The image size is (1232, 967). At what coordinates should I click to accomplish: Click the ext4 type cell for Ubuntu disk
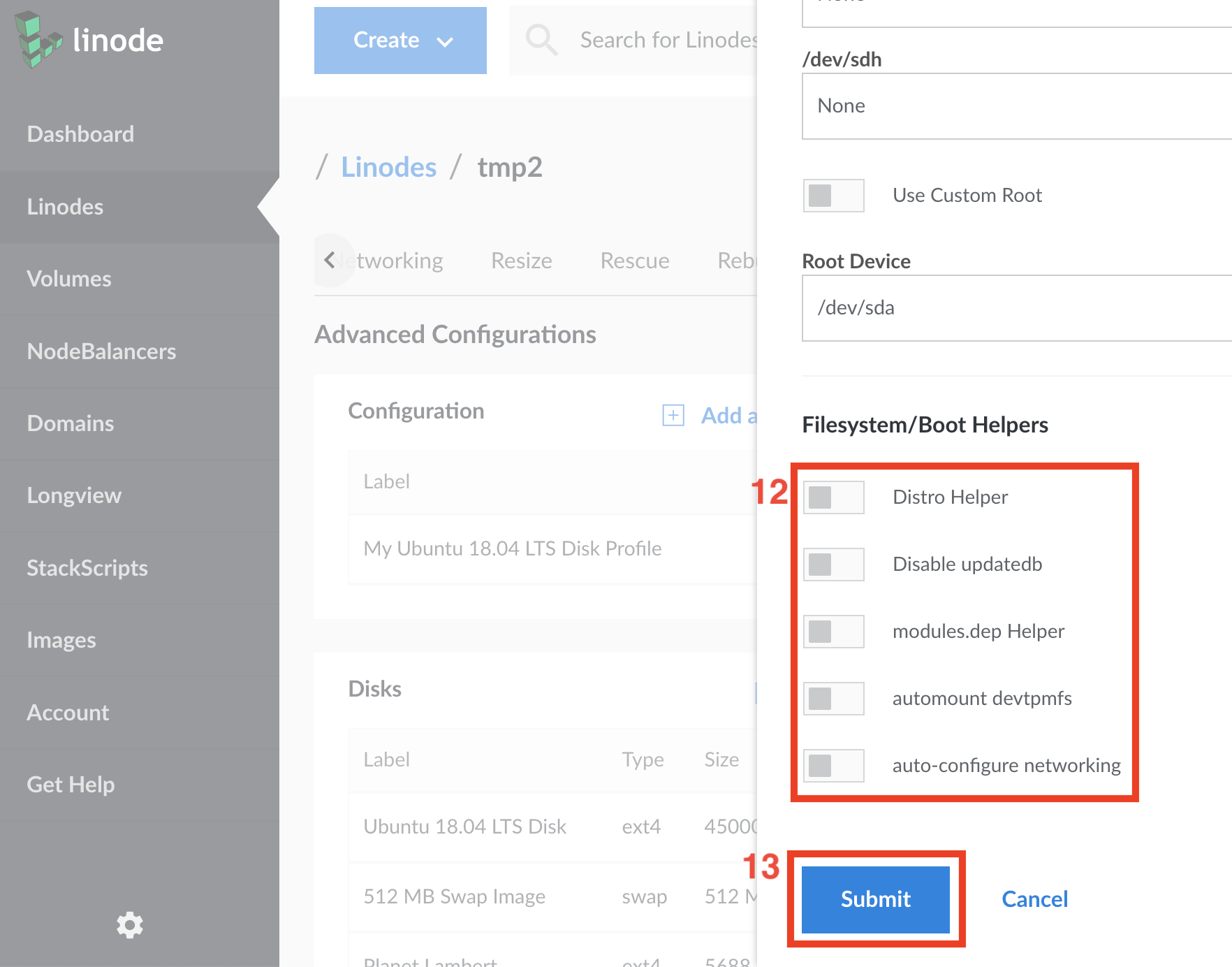click(641, 827)
